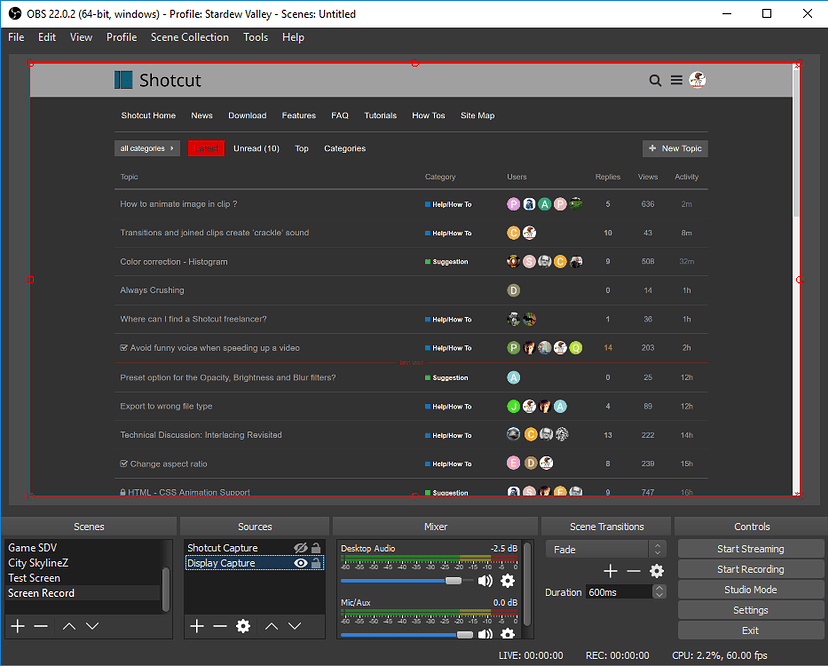Open the Fade transition dropdown

(x=606, y=549)
